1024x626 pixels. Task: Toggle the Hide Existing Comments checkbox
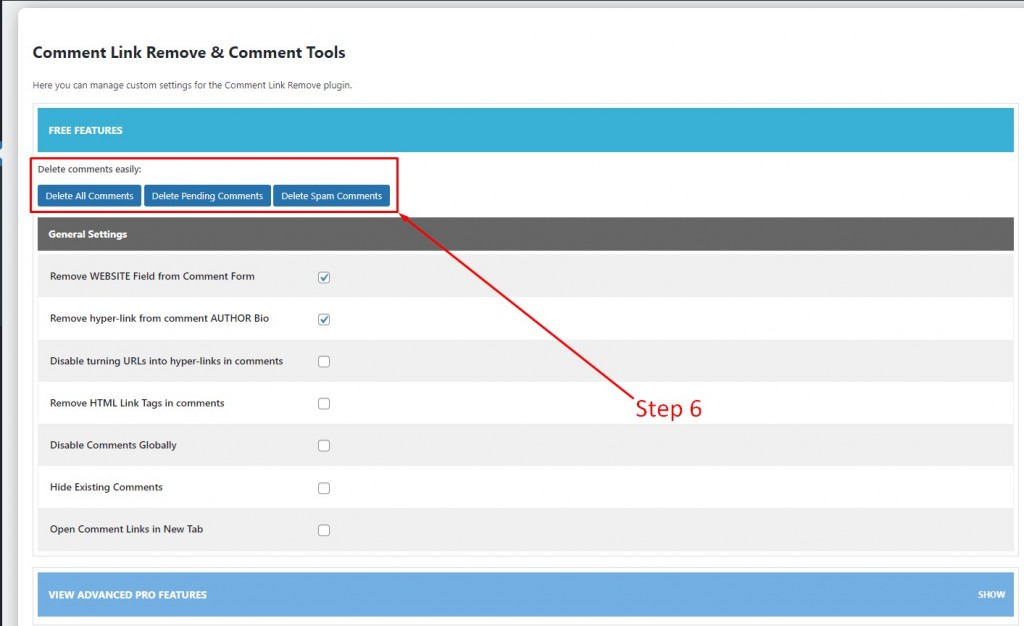tap(324, 488)
